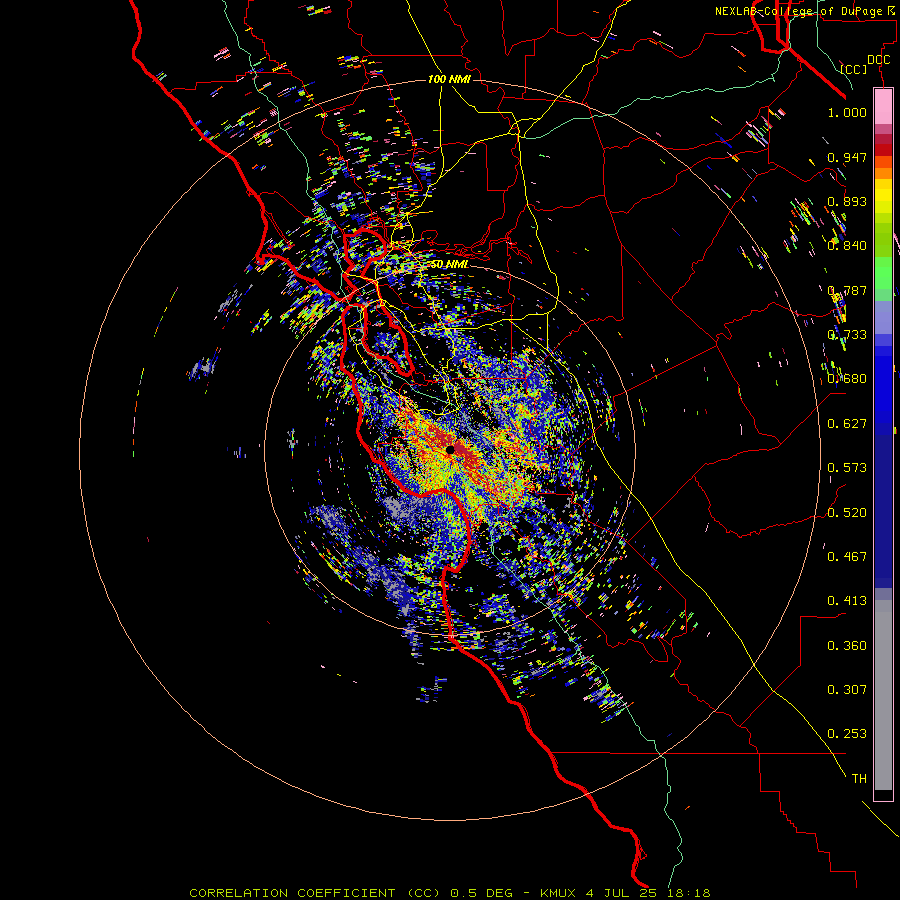Click the 0.840 value on the scale

tap(847, 246)
